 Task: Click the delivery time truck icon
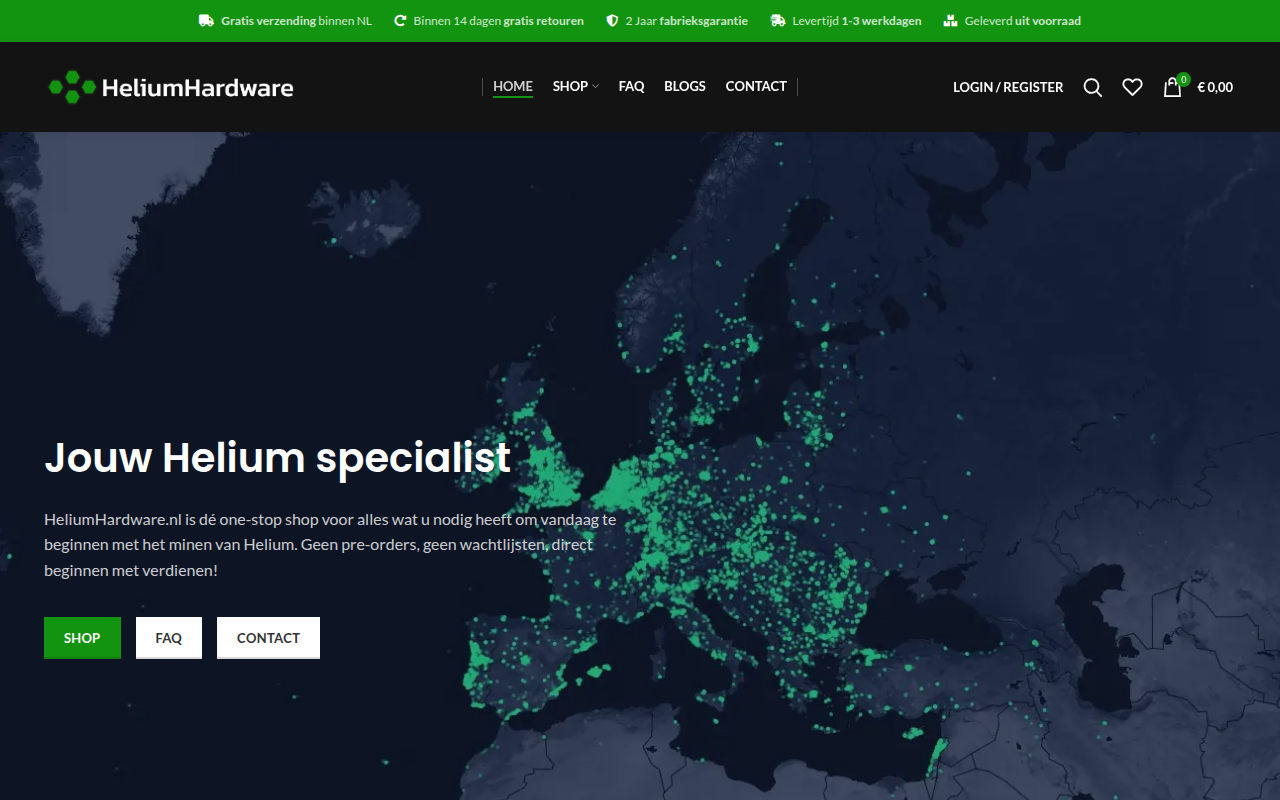(x=778, y=21)
